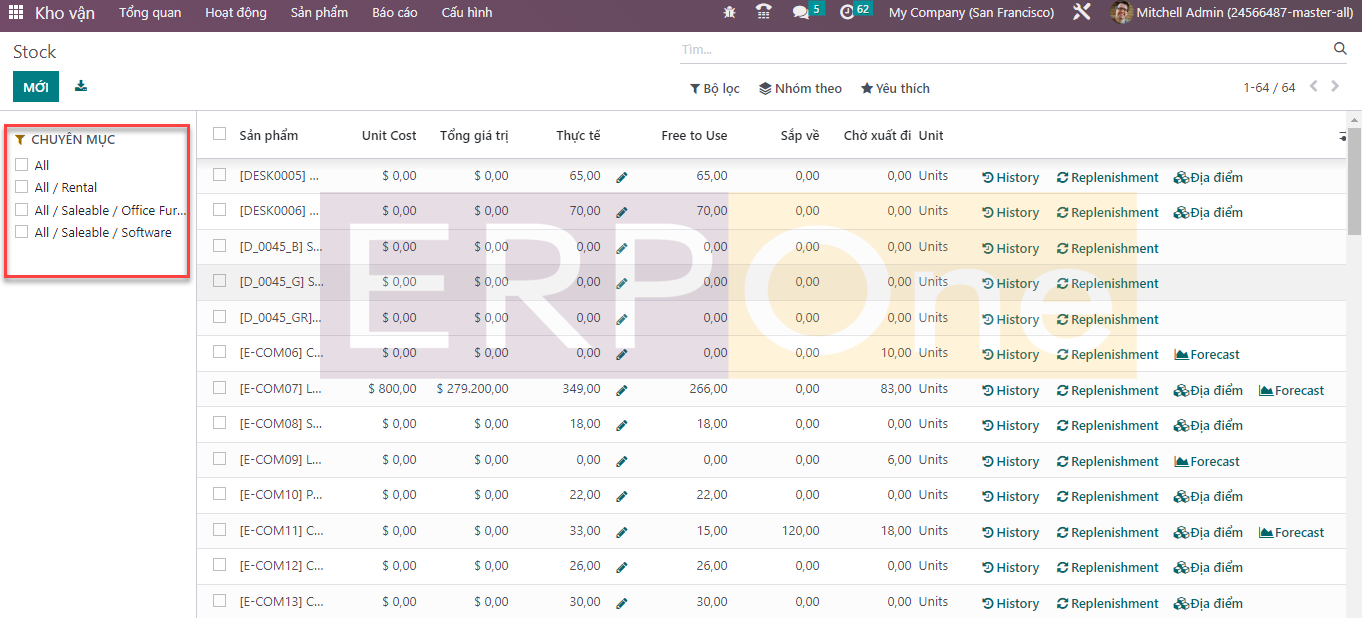Screen dimensions: 1362x618
Task: Tick the All / Saleable / Software checkbox
Action: tap(22, 232)
